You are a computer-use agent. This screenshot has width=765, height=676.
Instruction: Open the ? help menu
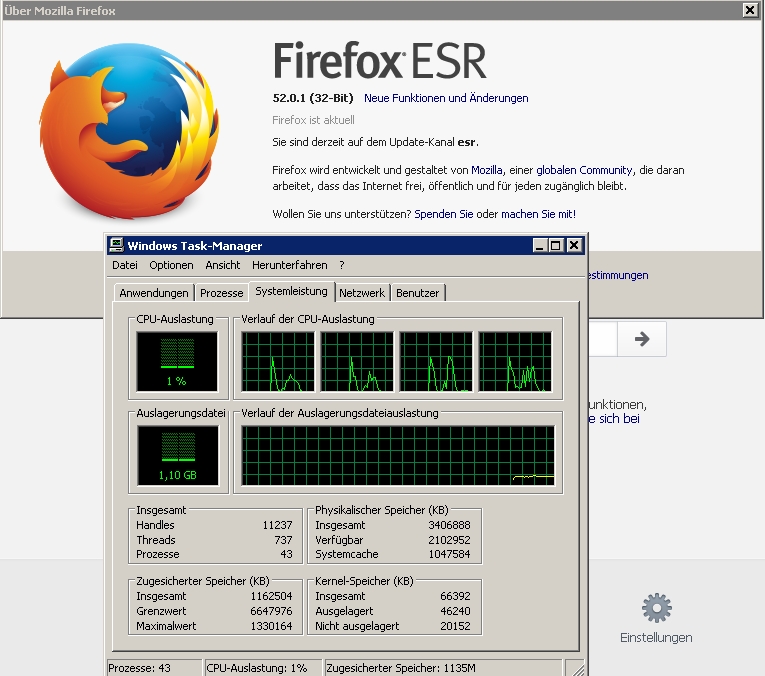[342, 265]
